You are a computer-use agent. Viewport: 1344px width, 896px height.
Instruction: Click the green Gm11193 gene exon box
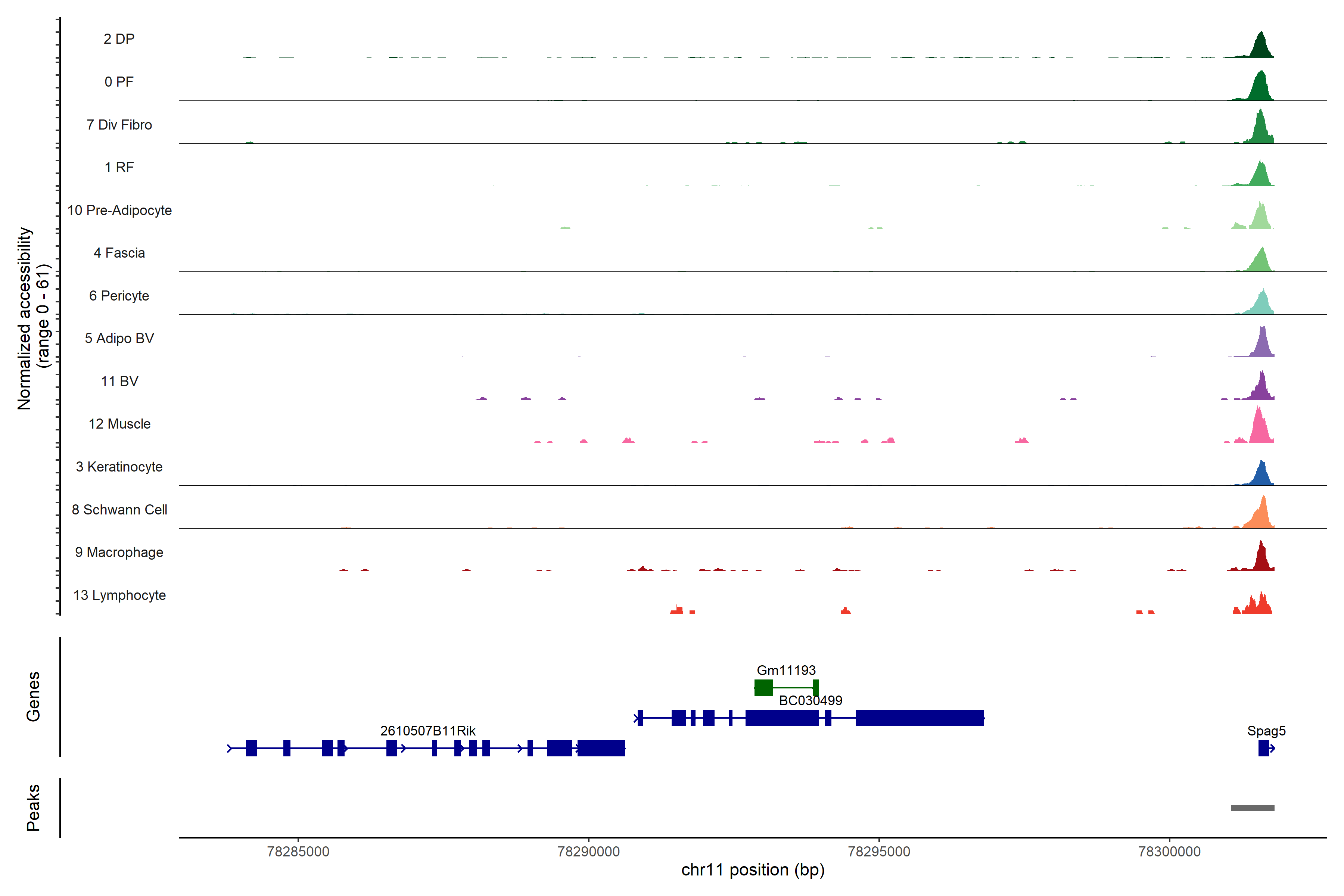click(763, 687)
